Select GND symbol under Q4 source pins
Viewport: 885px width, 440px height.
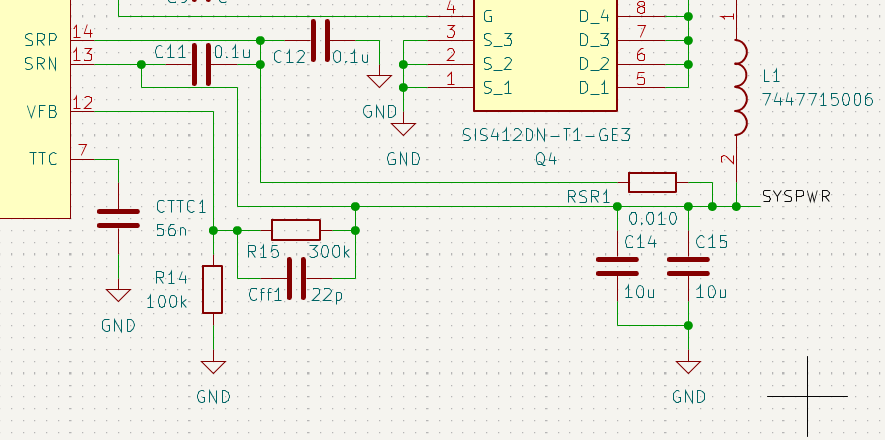coord(403,129)
